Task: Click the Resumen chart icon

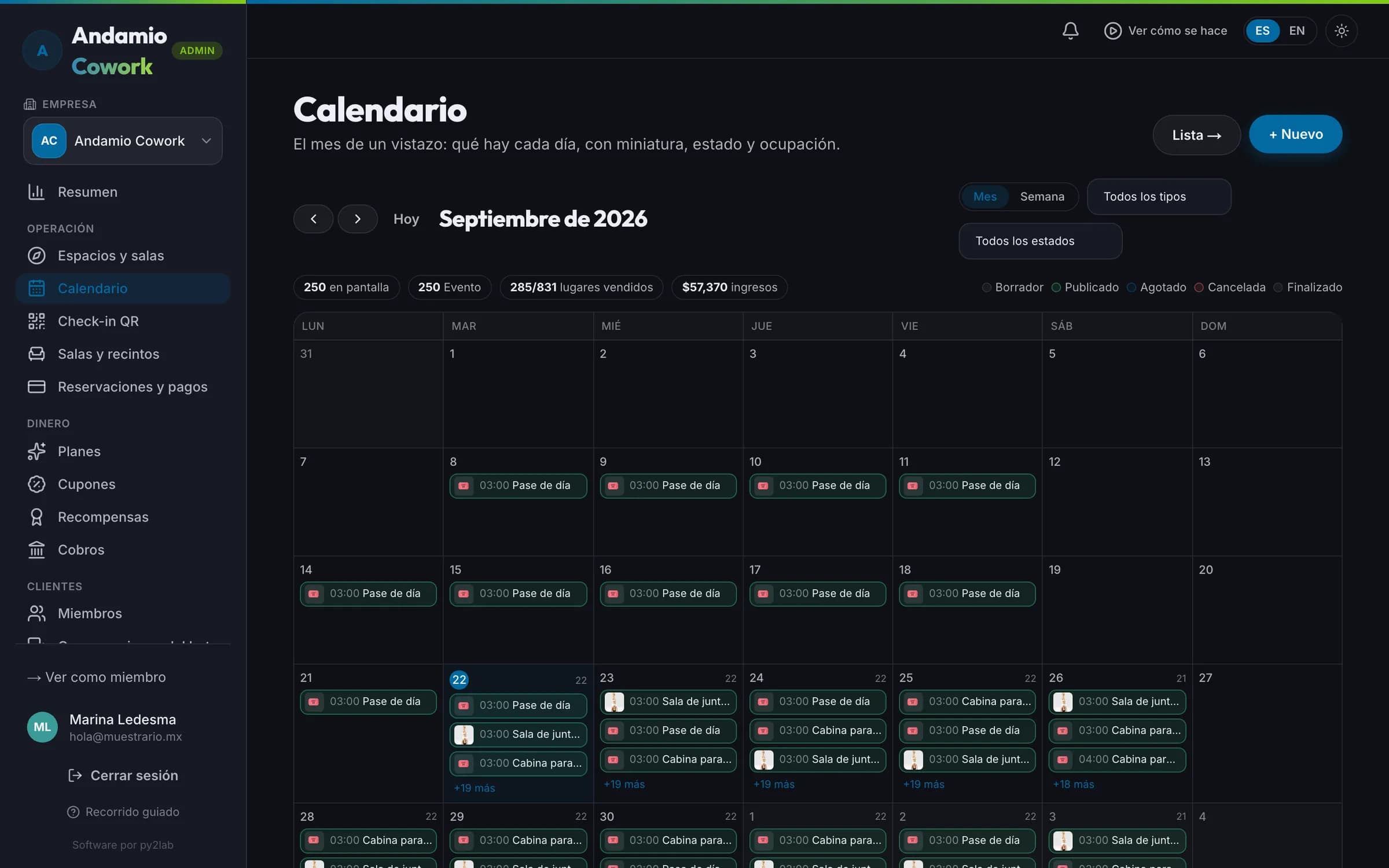Action: [36, 192]
